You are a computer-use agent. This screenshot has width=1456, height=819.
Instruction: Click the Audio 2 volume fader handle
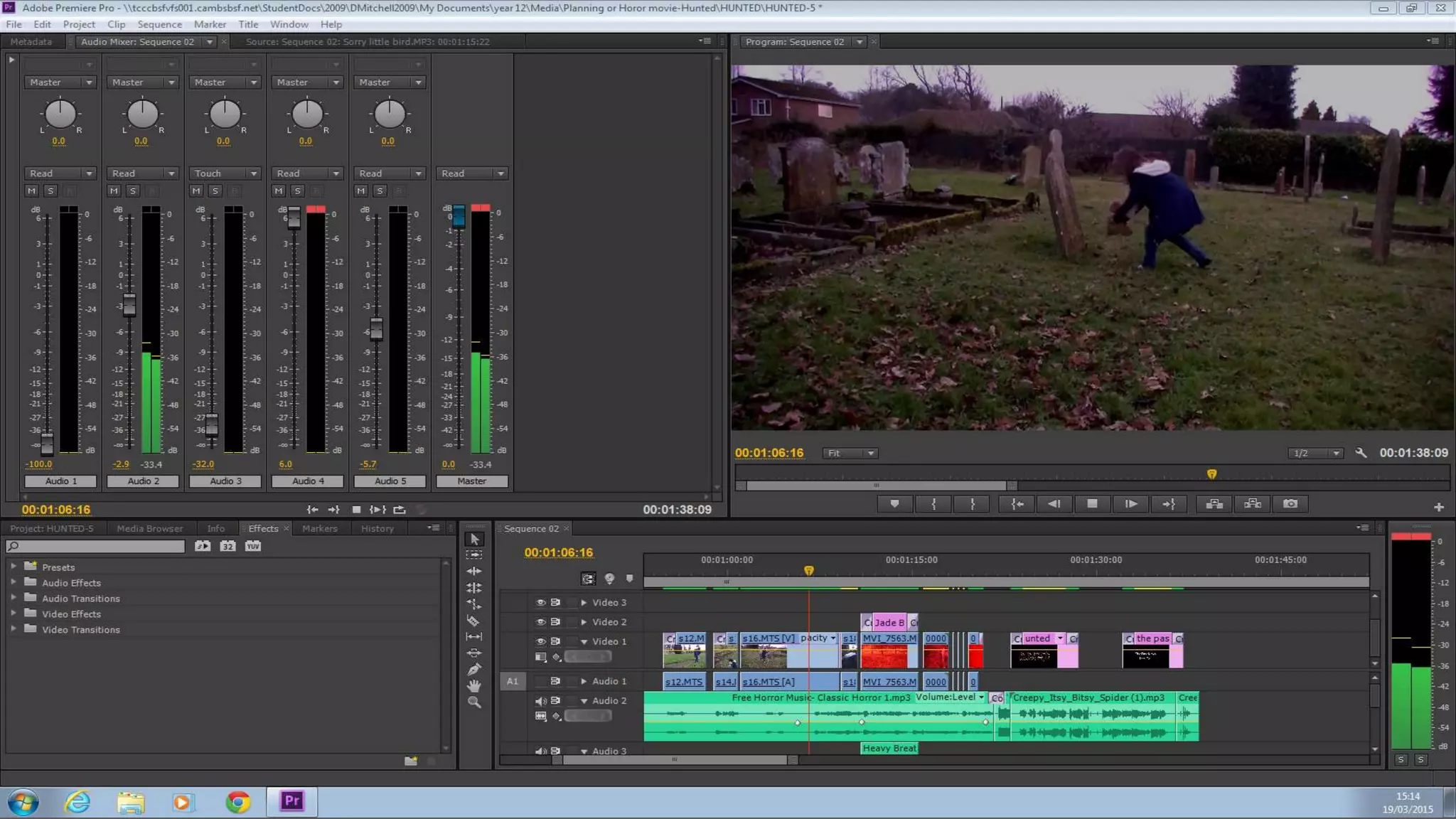(129, 305)
